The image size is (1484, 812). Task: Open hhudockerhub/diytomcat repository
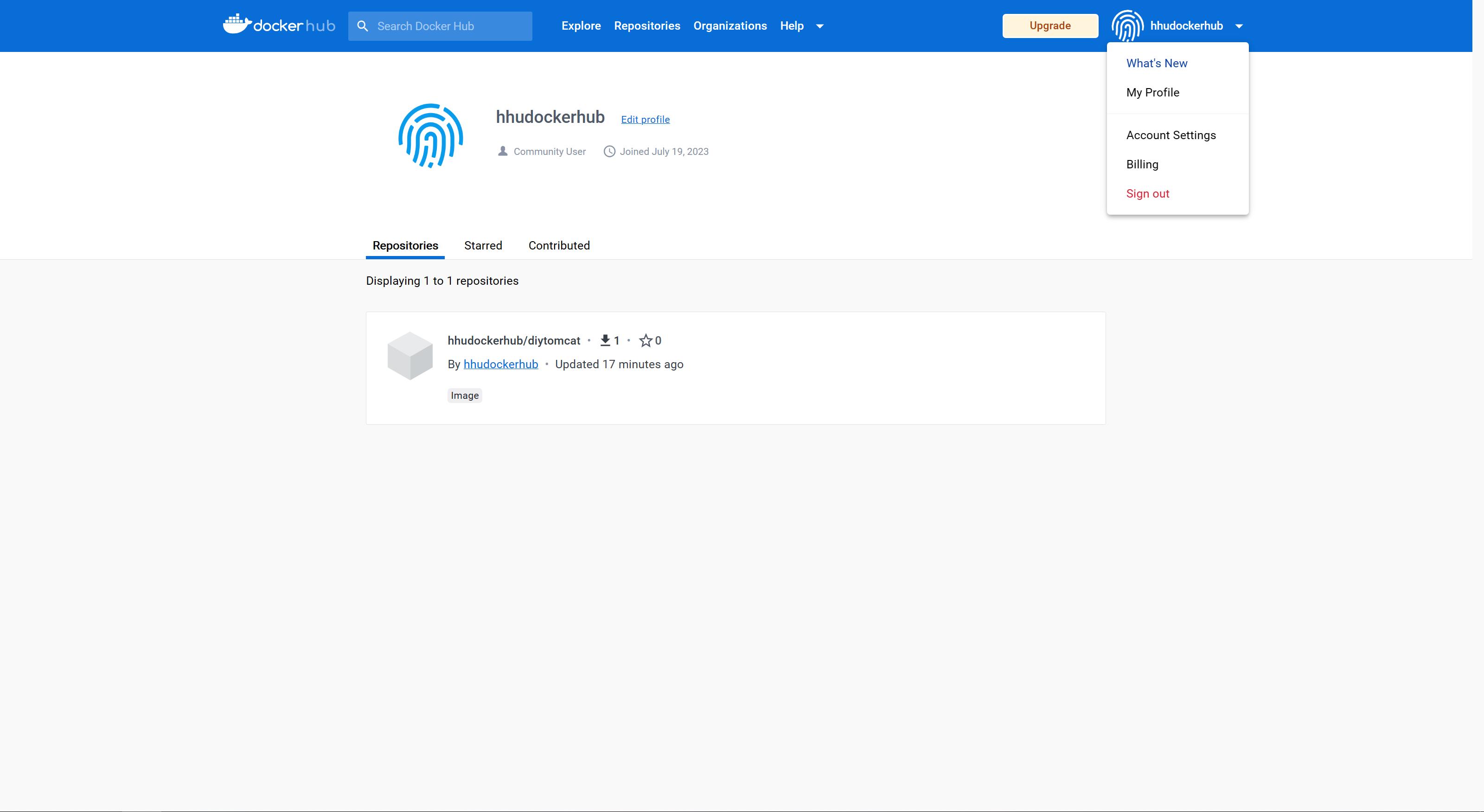click(x=514, y=341)
